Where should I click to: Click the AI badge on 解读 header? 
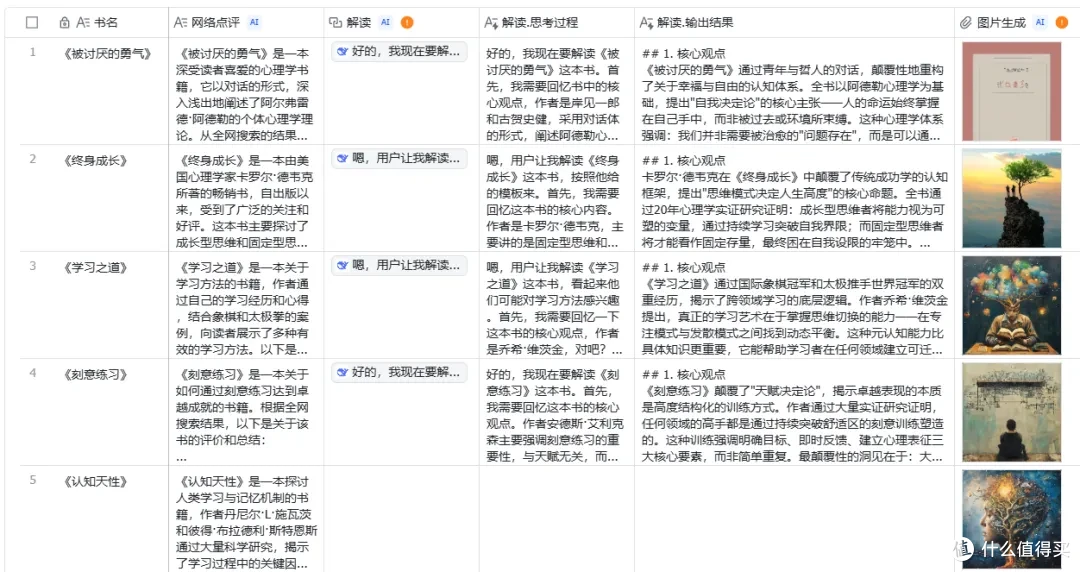click(386, 23)
